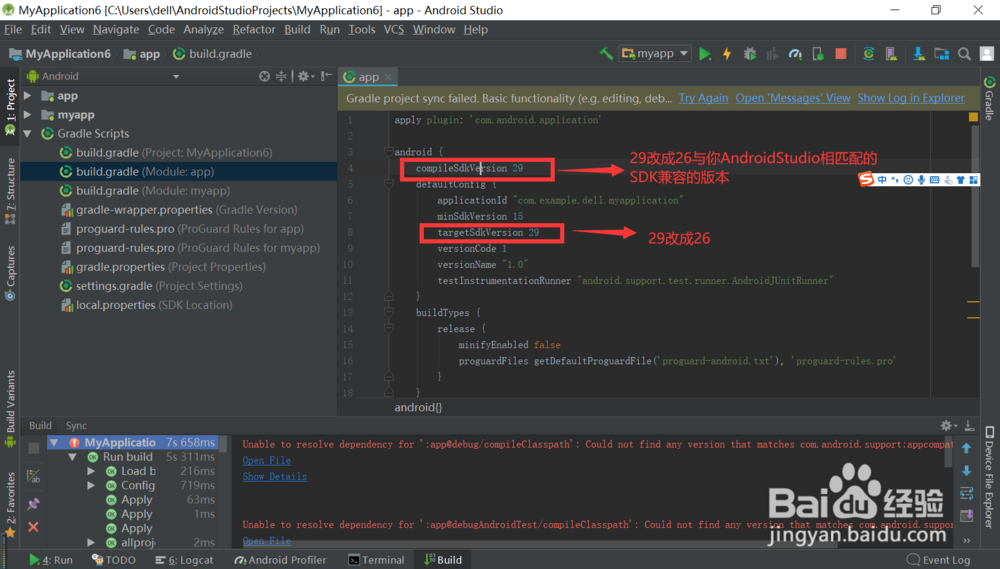Hide the Project panel with the hide icon
The height and width of the screenshot is (569, 1000).
point(326,76)
